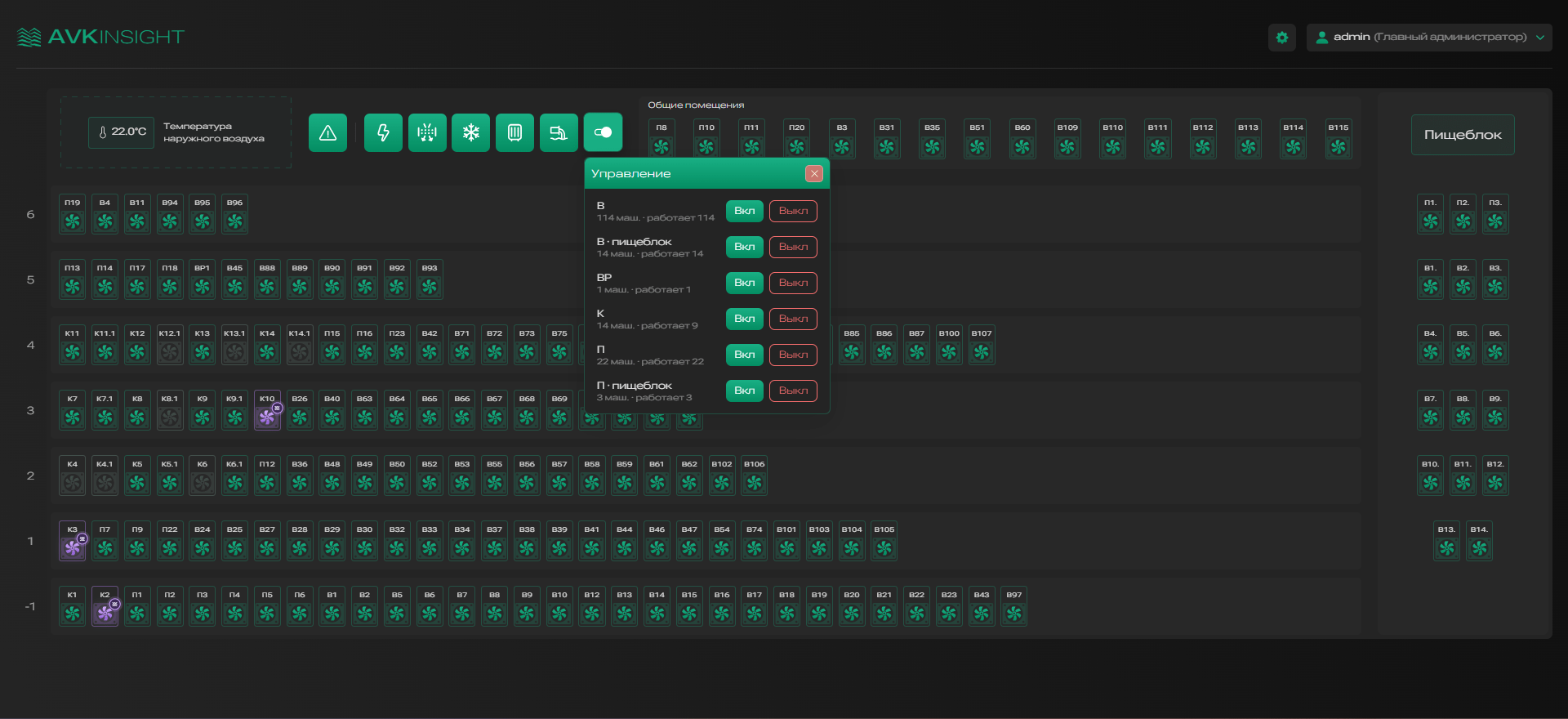
Task: Click Выкл for П · пищеблок group
Action: pyautogui.click(x=793, y=391)
